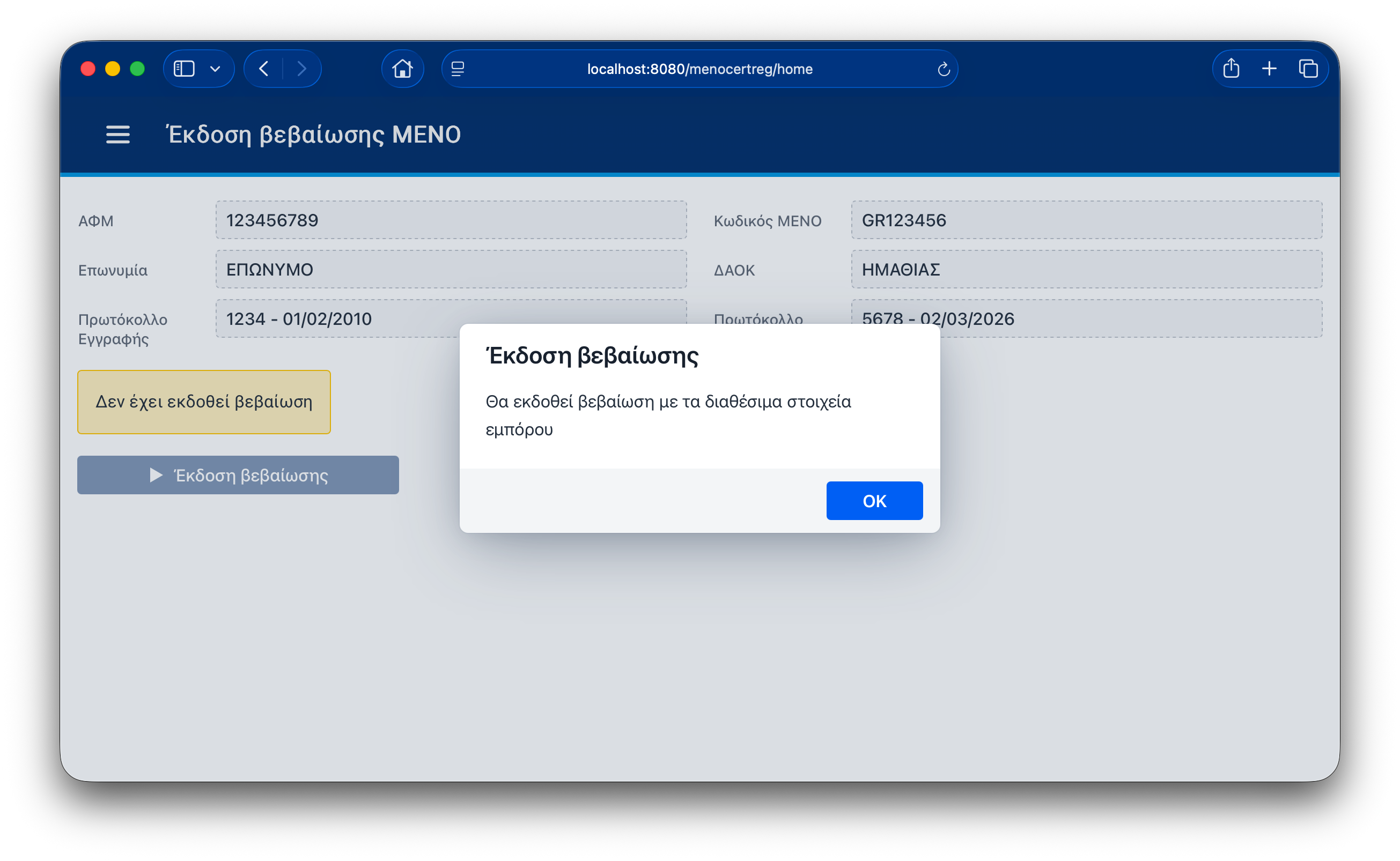Show the tab overview icon
The height and width of the screenshot is (861, 1400).
[1308, 69]
